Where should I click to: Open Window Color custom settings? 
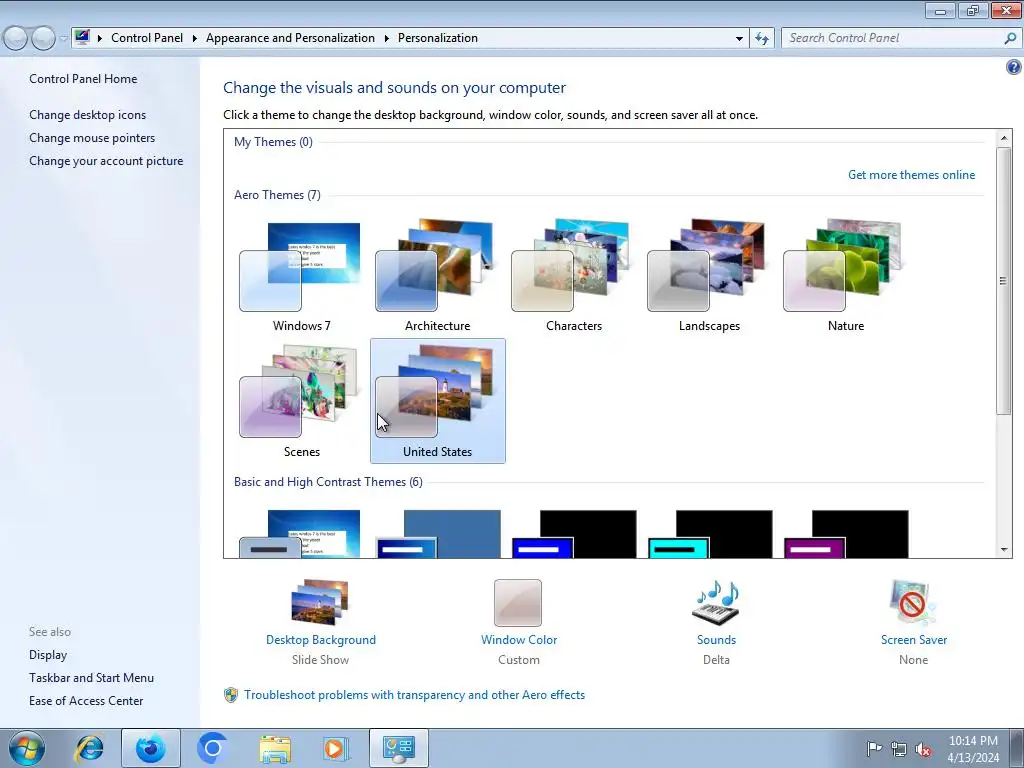point(518,602)
